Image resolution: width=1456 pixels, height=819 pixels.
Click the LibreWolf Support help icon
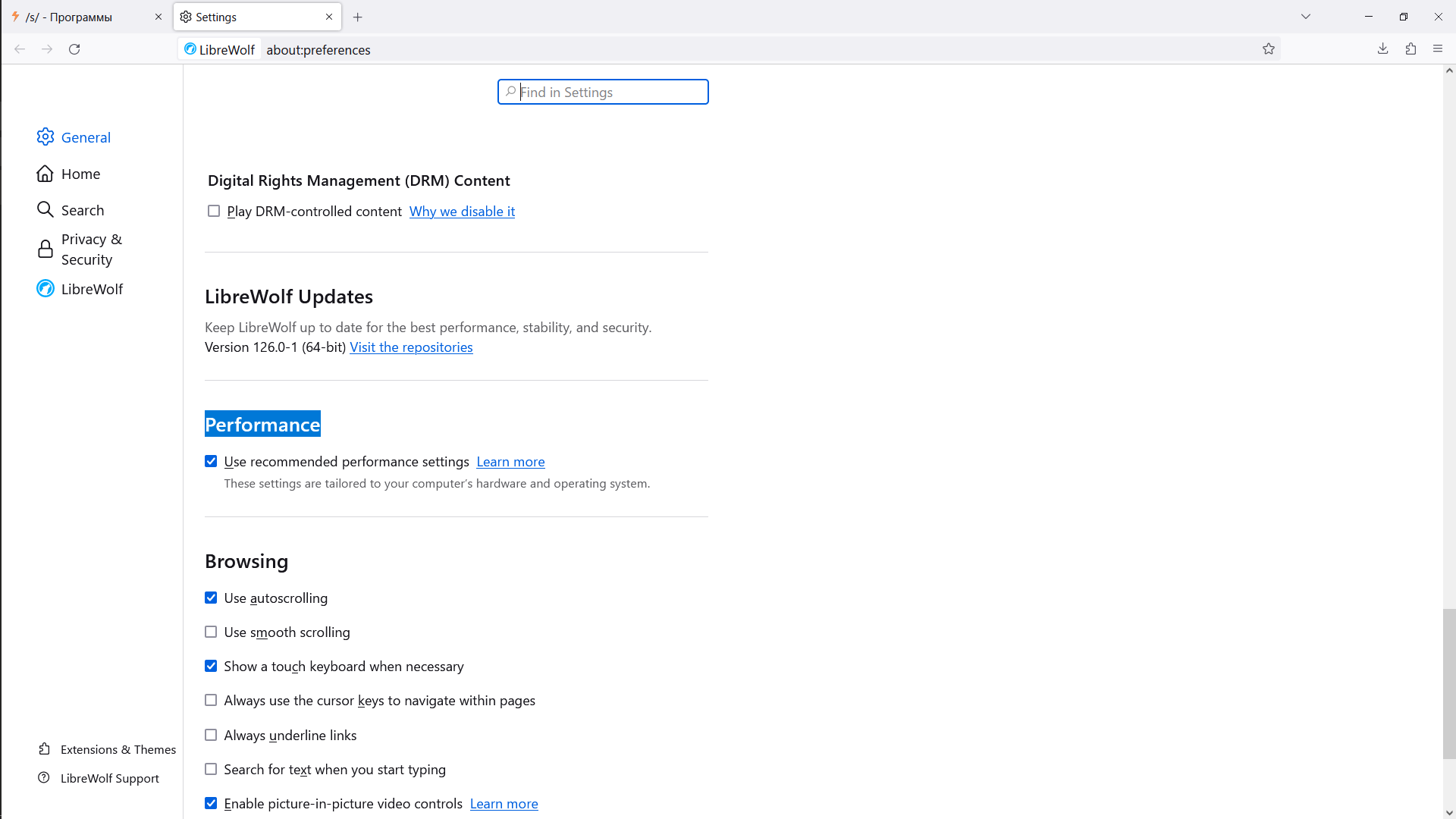44,777
